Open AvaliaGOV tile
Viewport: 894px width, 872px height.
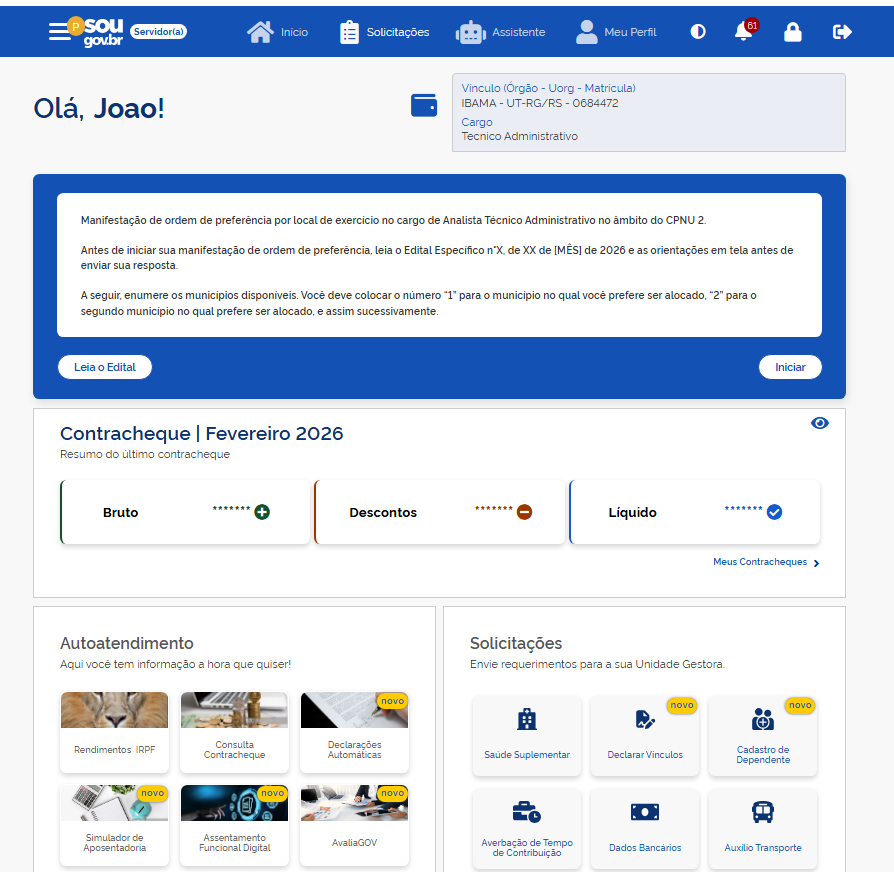click(354, 825)
